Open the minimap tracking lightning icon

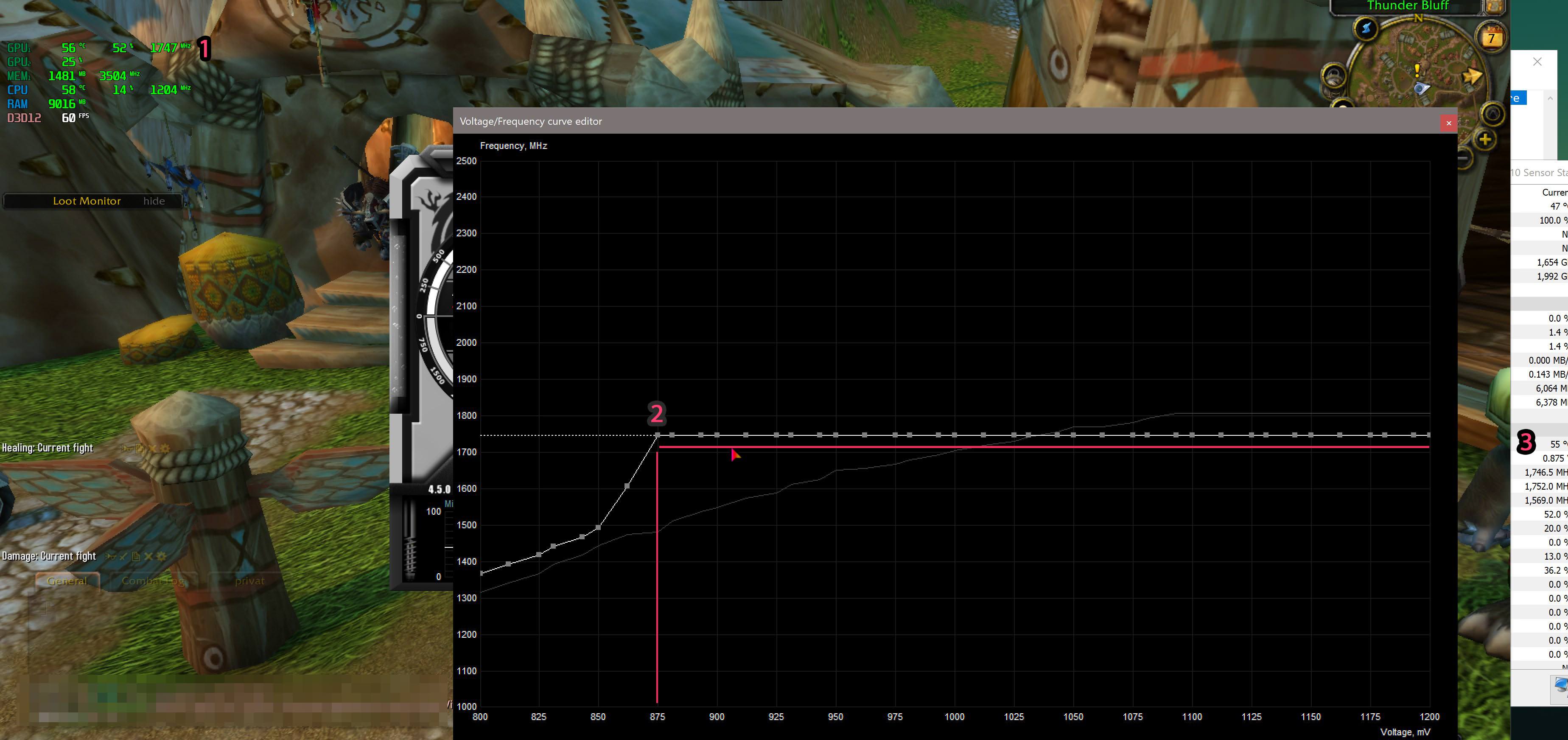[1366, 28]
